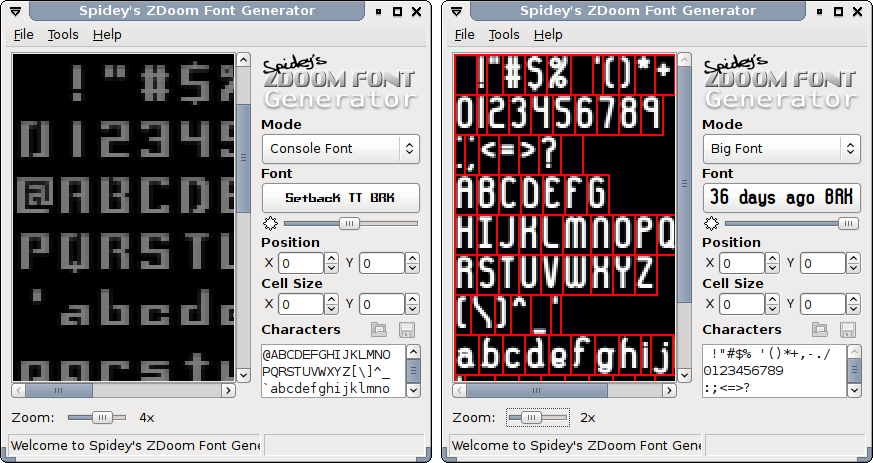Open Tools menu in the right window
Viewport: 873px width, 463px height.
pos(504,34)
